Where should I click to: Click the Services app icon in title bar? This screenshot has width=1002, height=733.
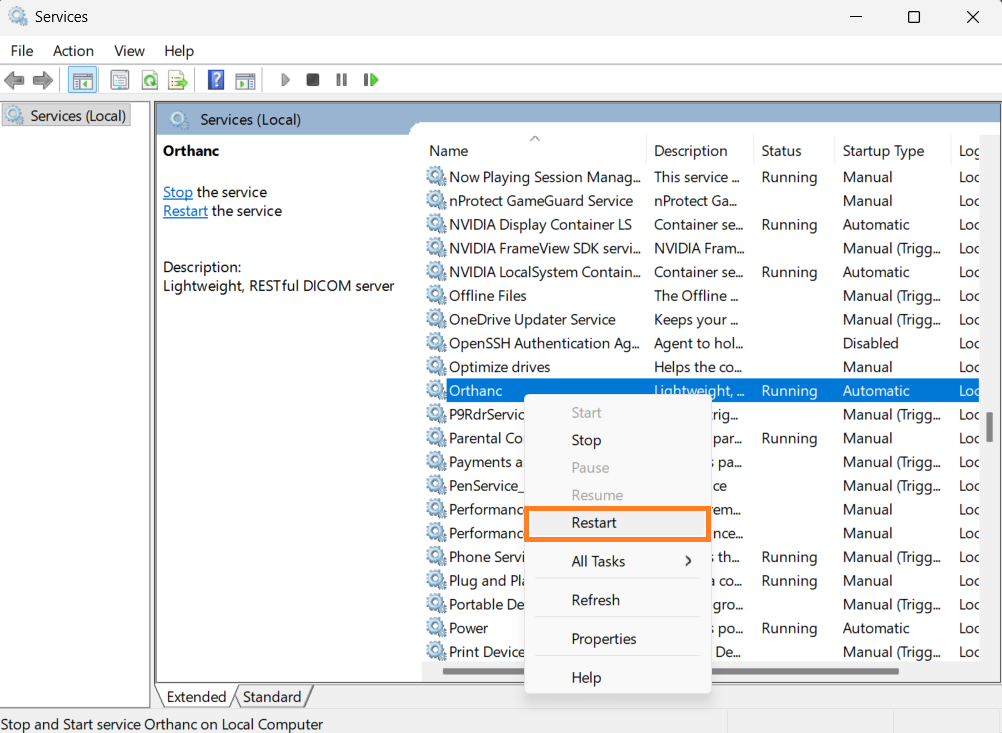(x=18, y=17)
